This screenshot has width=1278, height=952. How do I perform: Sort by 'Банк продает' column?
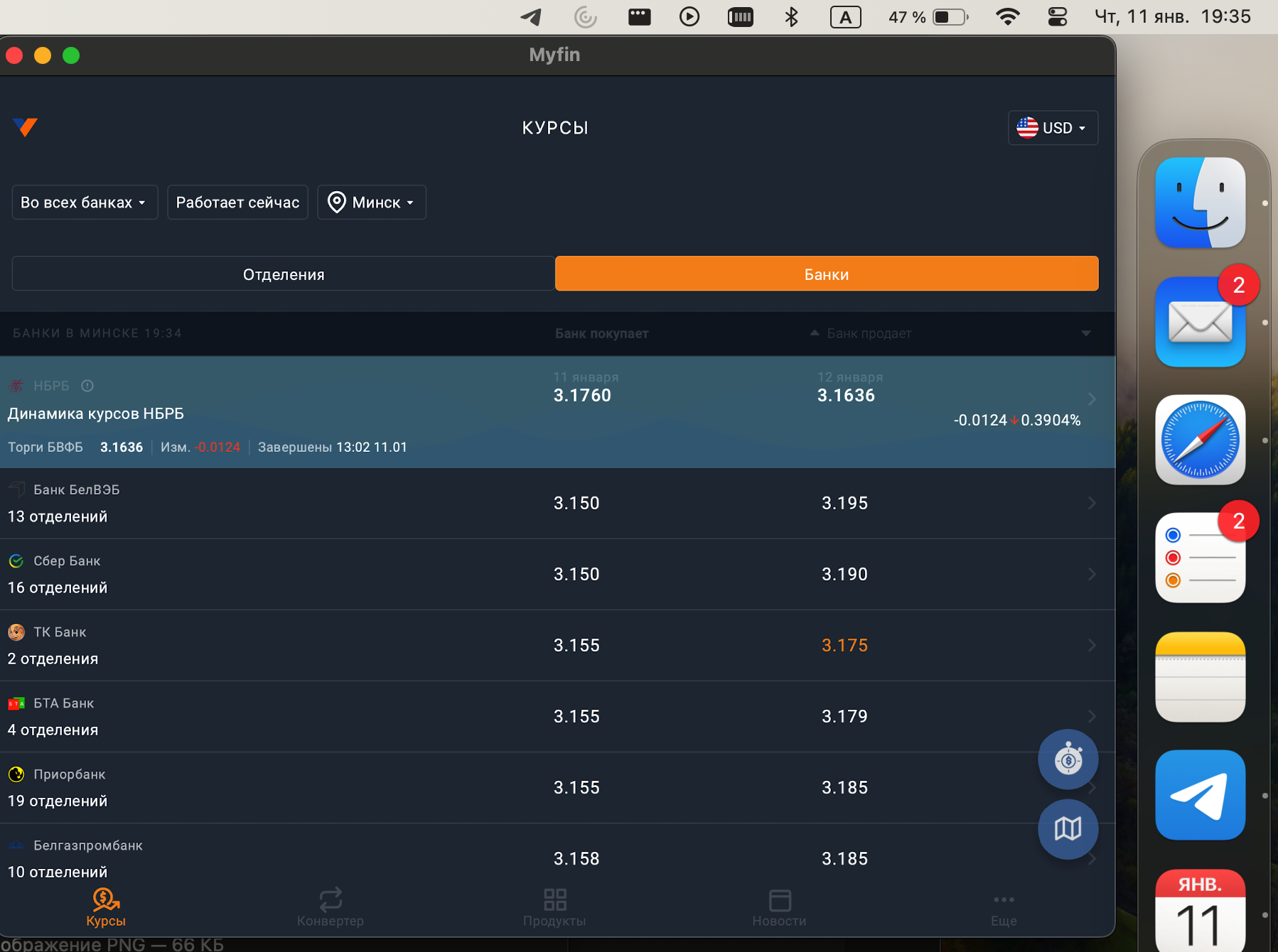(x=869, y=334)
